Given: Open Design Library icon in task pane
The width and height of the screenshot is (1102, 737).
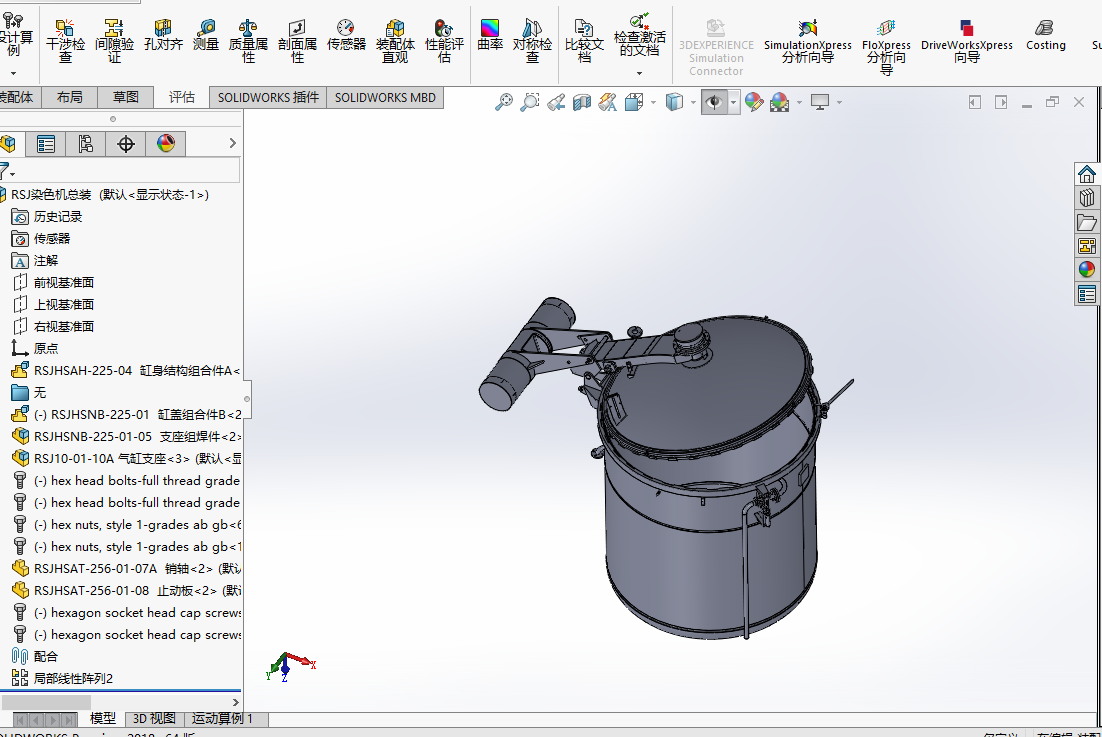Looking at the screenshot, I should 1087,198.
